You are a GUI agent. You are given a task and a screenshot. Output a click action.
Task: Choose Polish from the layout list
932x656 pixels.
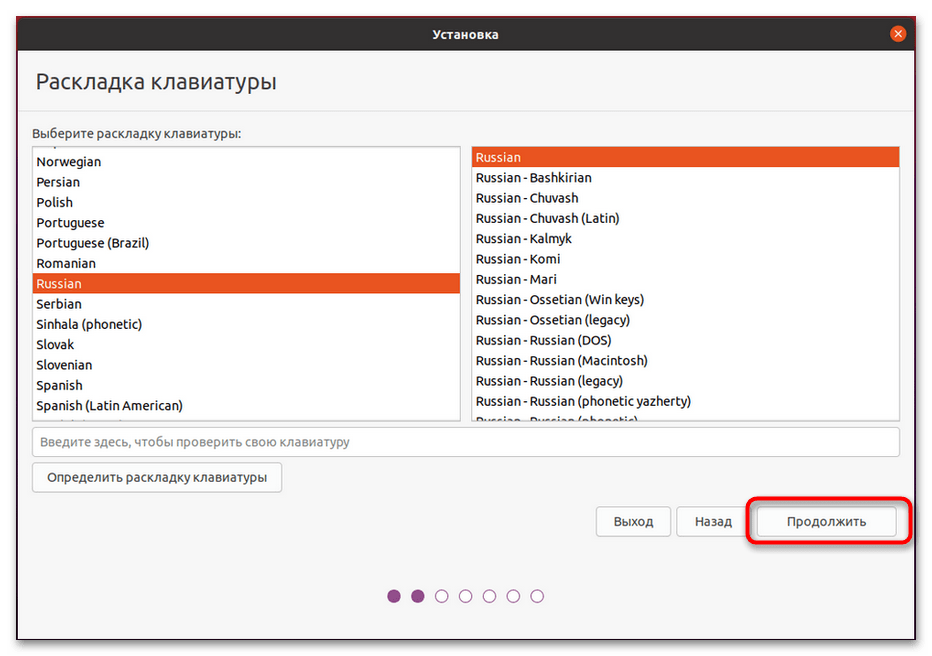tap(55, 202)
